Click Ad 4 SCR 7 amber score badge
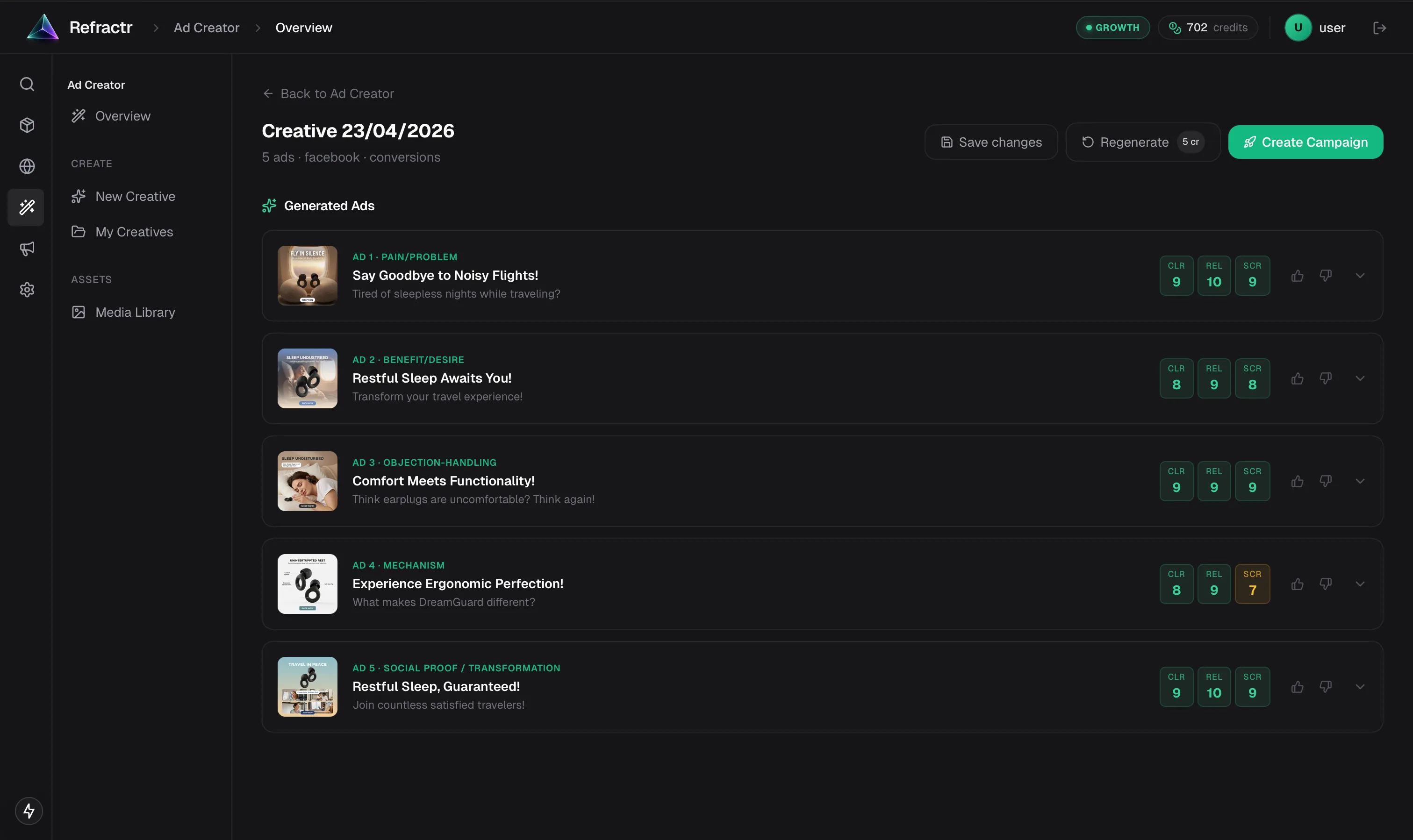The image size is (1413, 840). point(1252,584)
